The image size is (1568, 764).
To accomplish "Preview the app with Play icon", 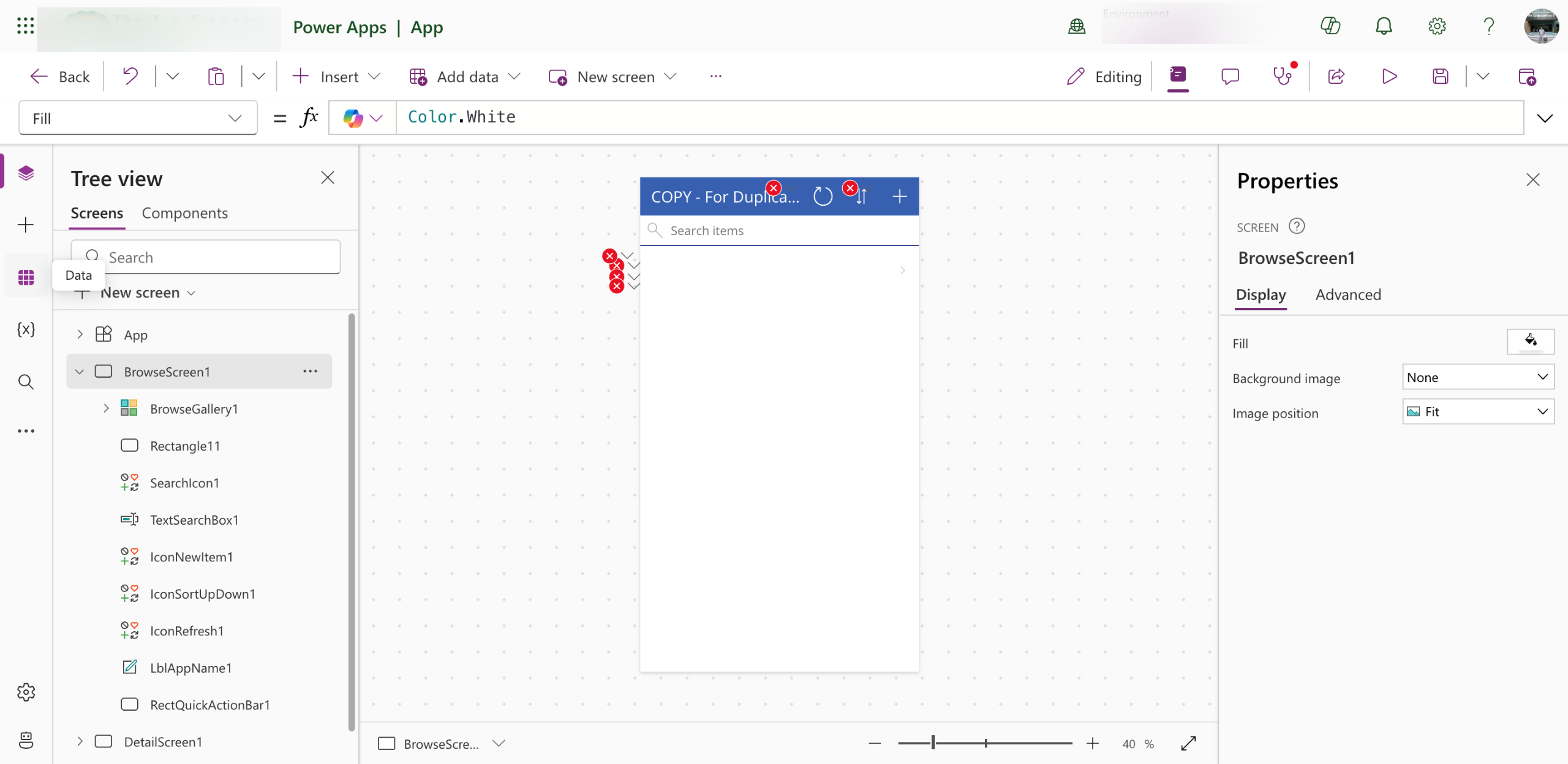I will (x=1389, y=77).
